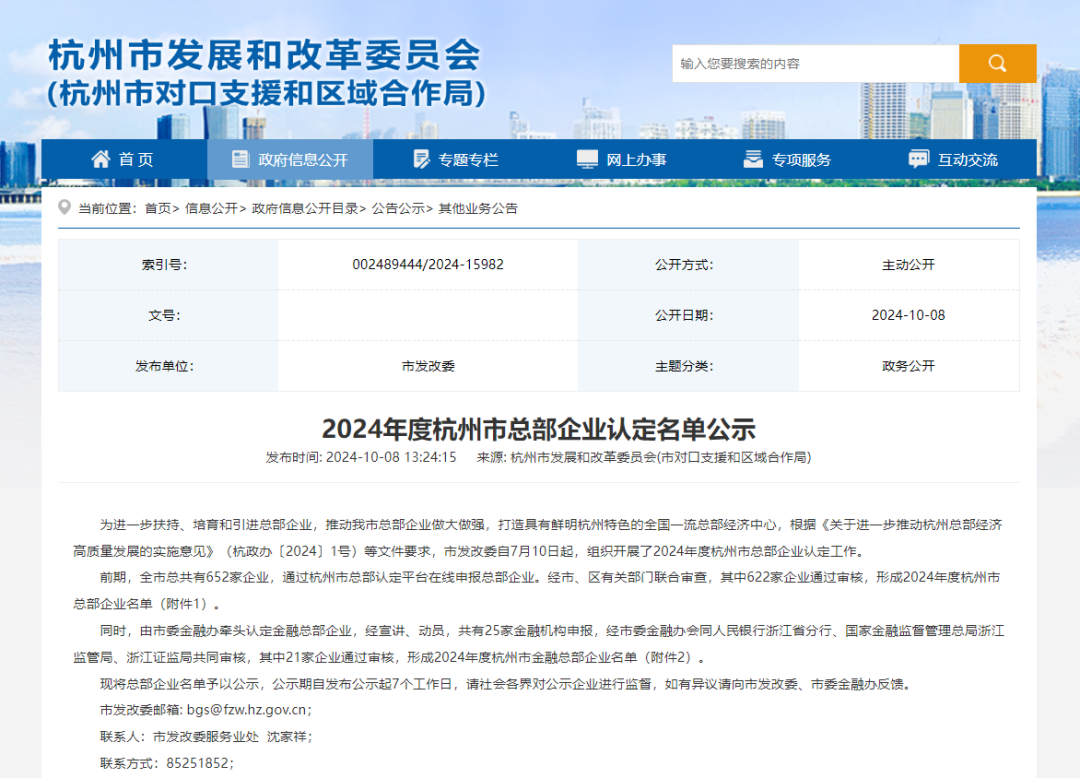The image size is (1080, 778).
Task: Click publish time 2024-10-08 13:24:15
Action: tap(391, 458)
